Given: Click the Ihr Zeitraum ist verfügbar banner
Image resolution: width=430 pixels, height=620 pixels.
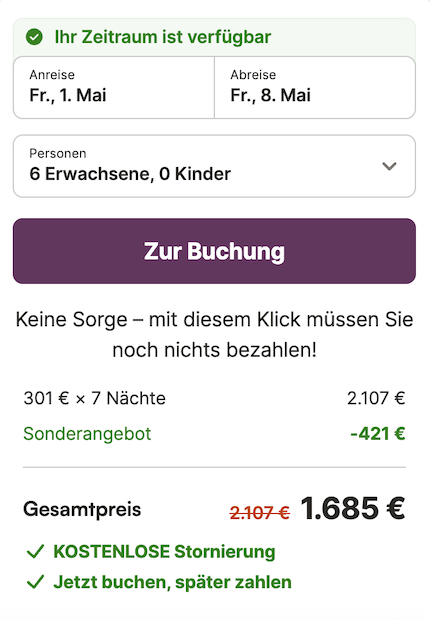Looking at the screenshot, I should point(214,37).
